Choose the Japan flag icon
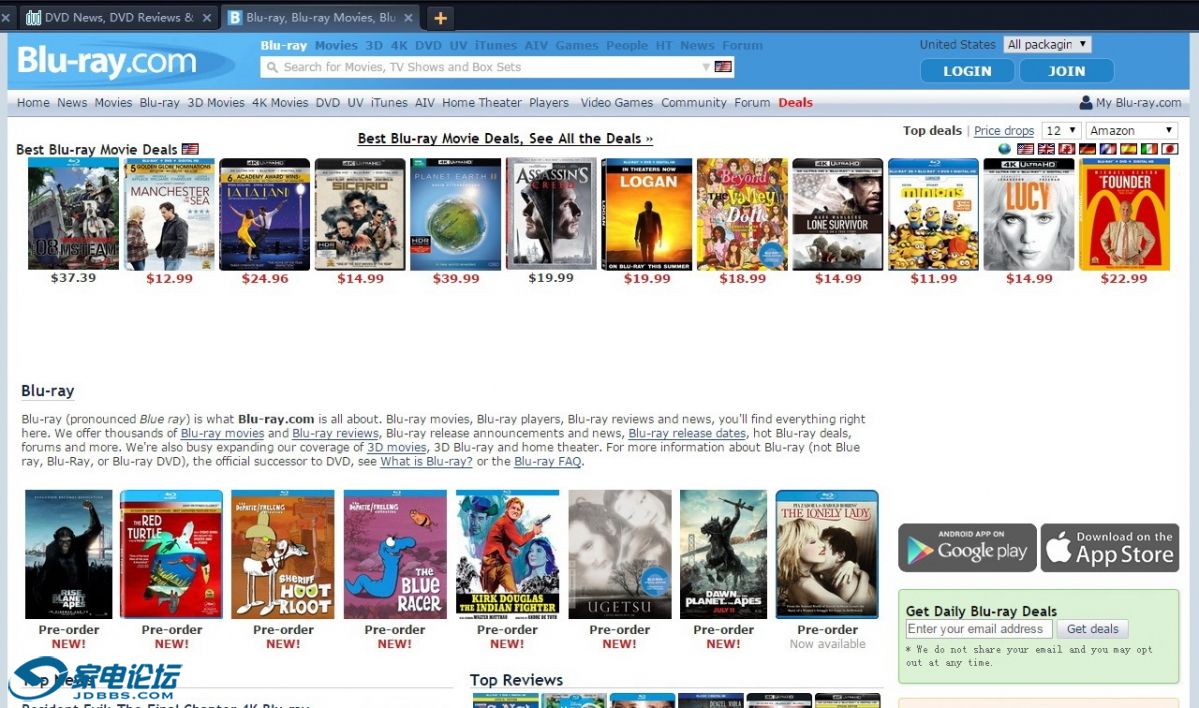 (x=1168, y=149)
